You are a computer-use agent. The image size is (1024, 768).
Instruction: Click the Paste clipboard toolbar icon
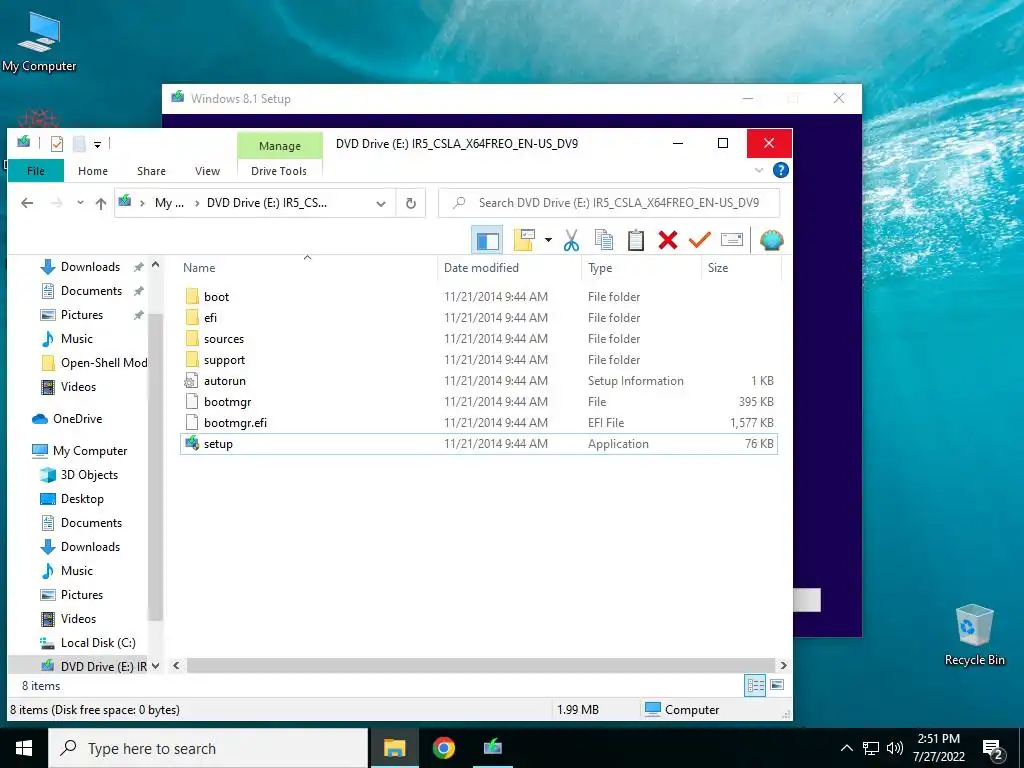[x=635, y=240]
